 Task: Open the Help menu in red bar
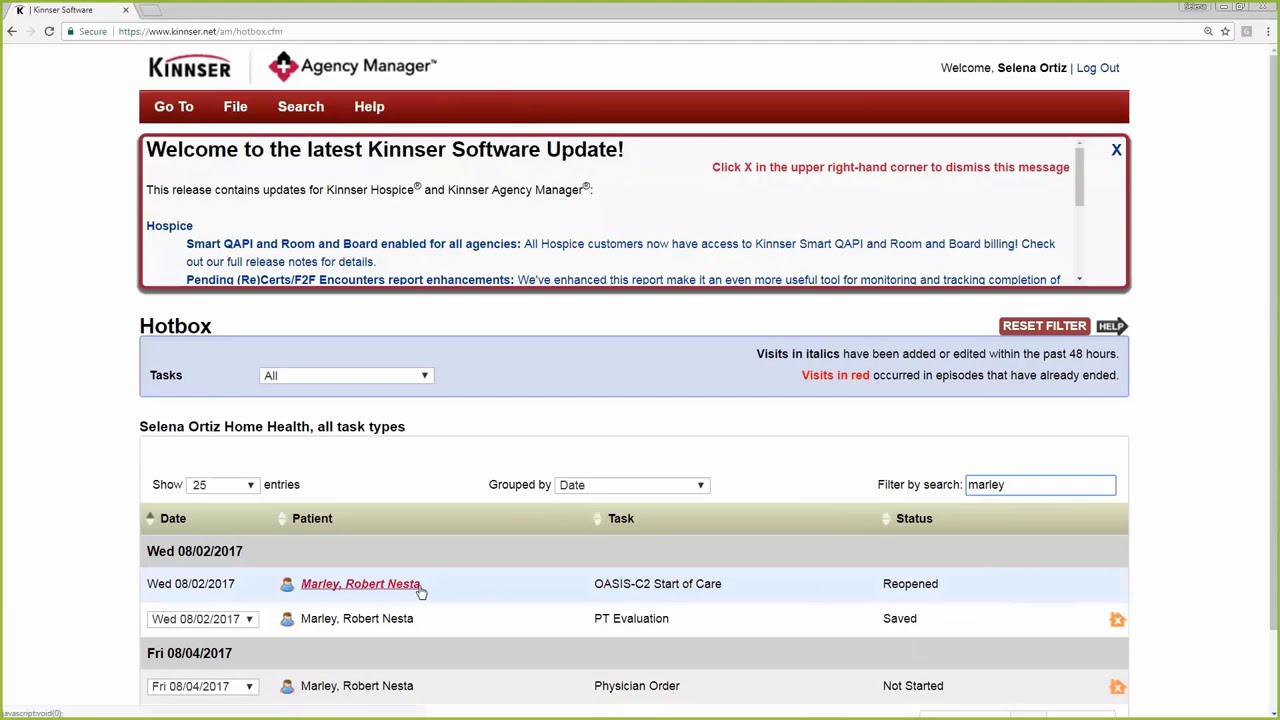point(369,107)
